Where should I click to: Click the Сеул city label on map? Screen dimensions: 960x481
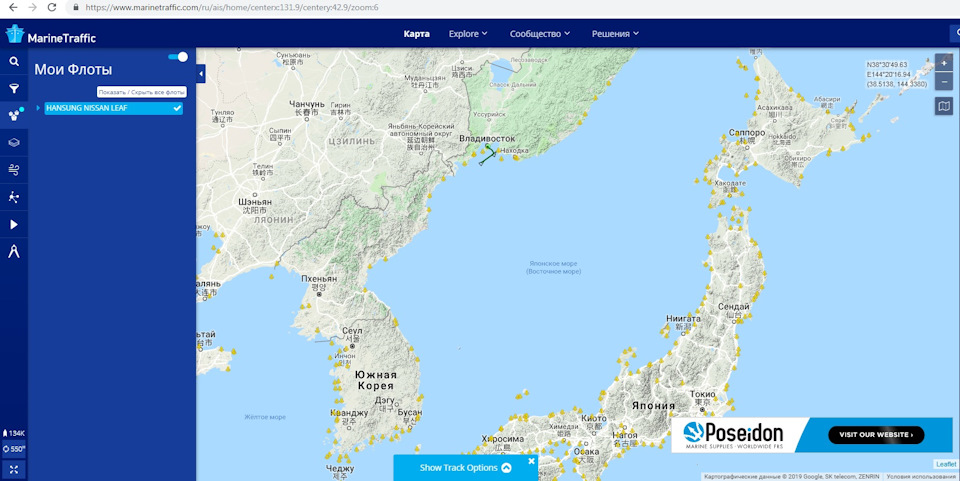pyautogui.click(x=351, y=330)
